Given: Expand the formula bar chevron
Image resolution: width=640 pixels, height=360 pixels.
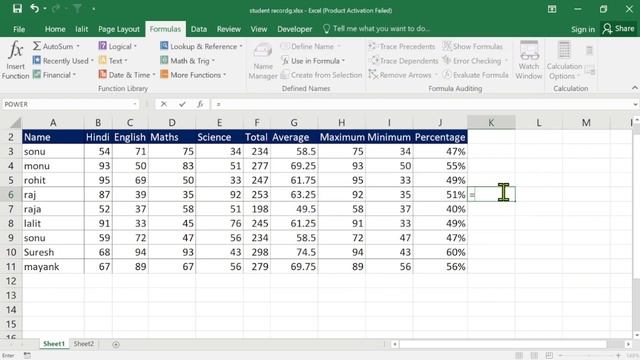Looking at the screenshot, I should coord(635,104).
